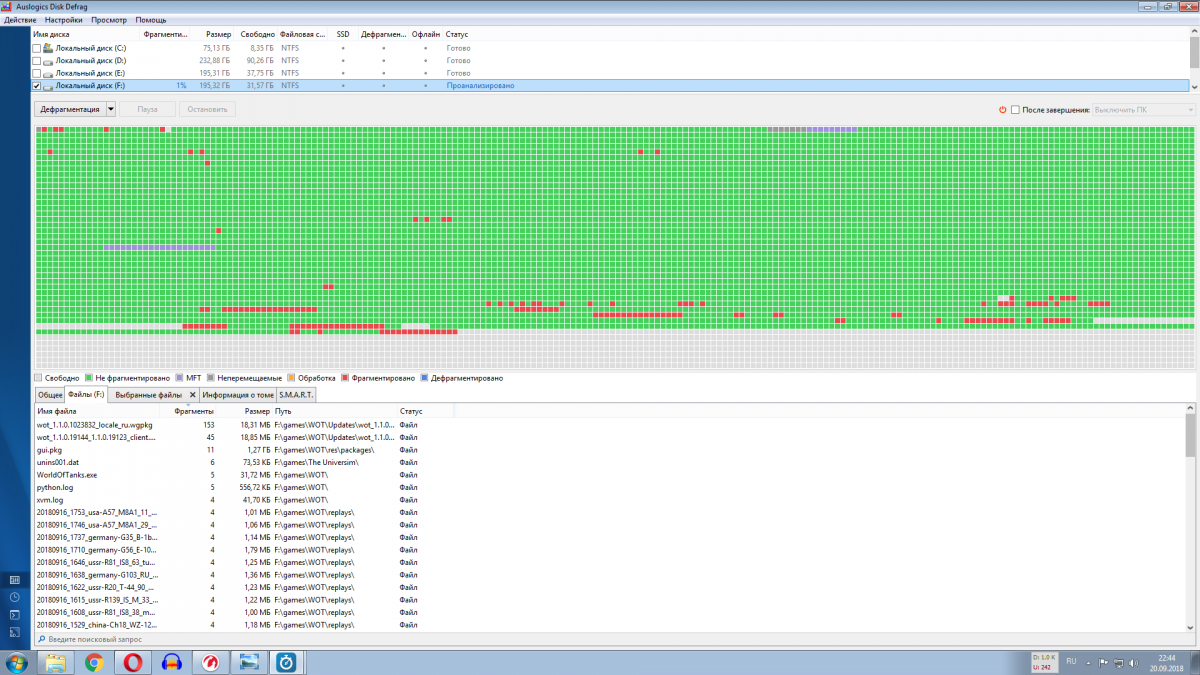
Task: Open the Настройки menu
Action: point(63,20)
